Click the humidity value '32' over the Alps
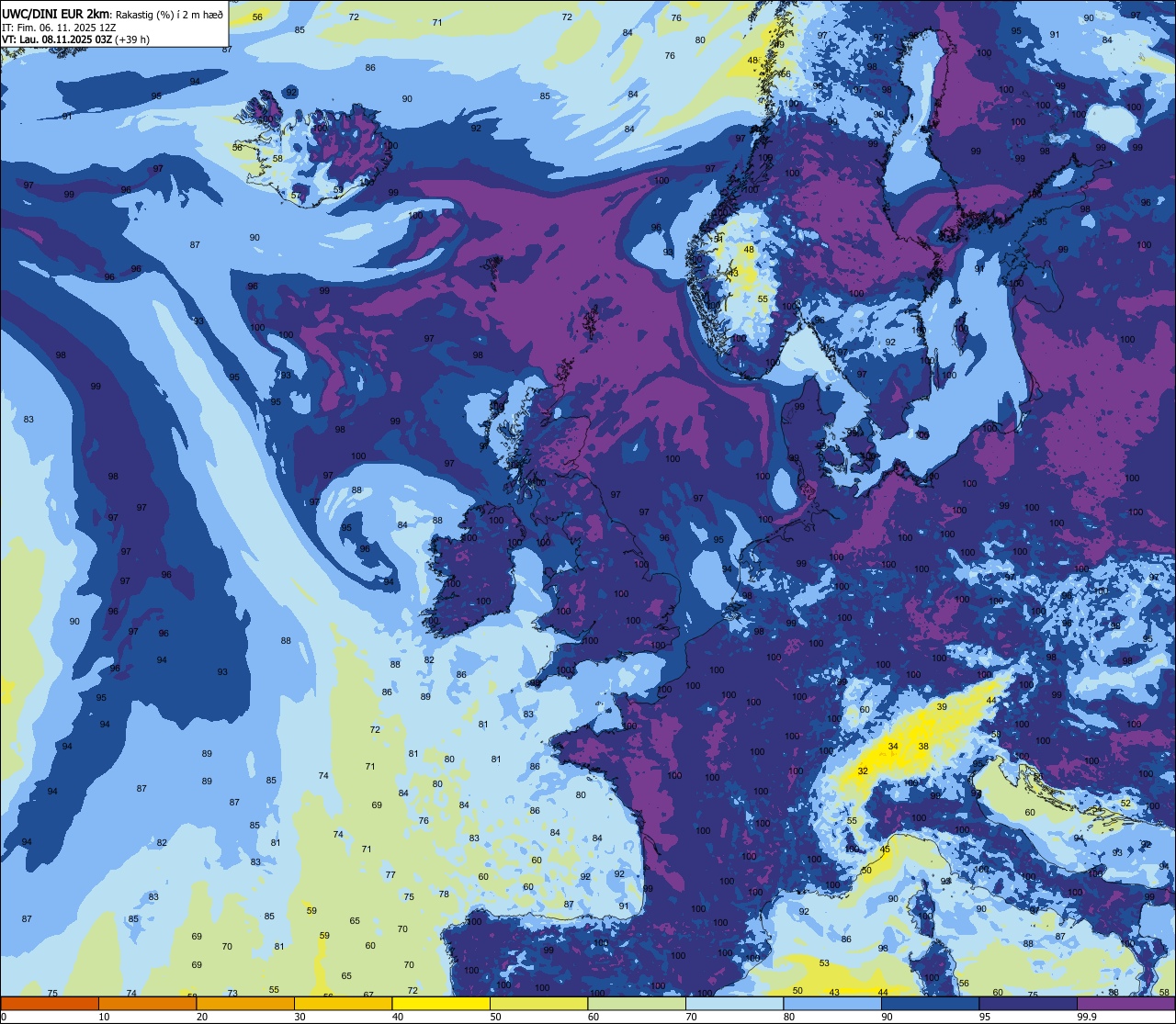1176x1024 pixels. click(863, 771)
